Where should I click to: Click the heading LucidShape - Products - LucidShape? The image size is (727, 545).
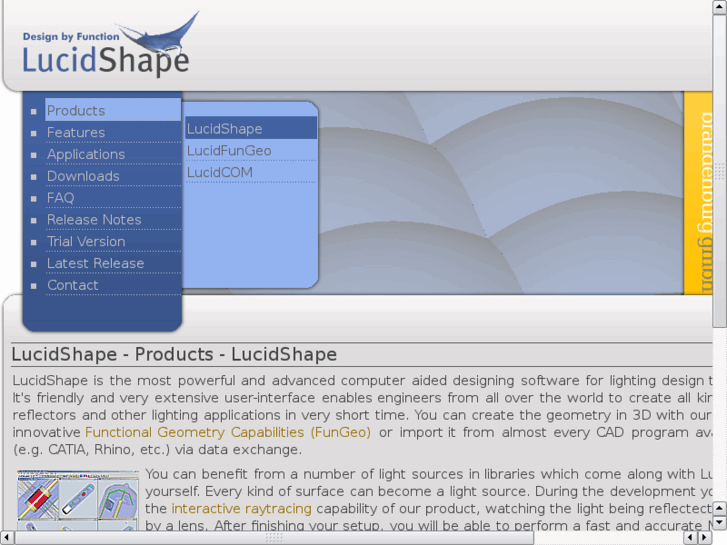click(x=174, y=354)
